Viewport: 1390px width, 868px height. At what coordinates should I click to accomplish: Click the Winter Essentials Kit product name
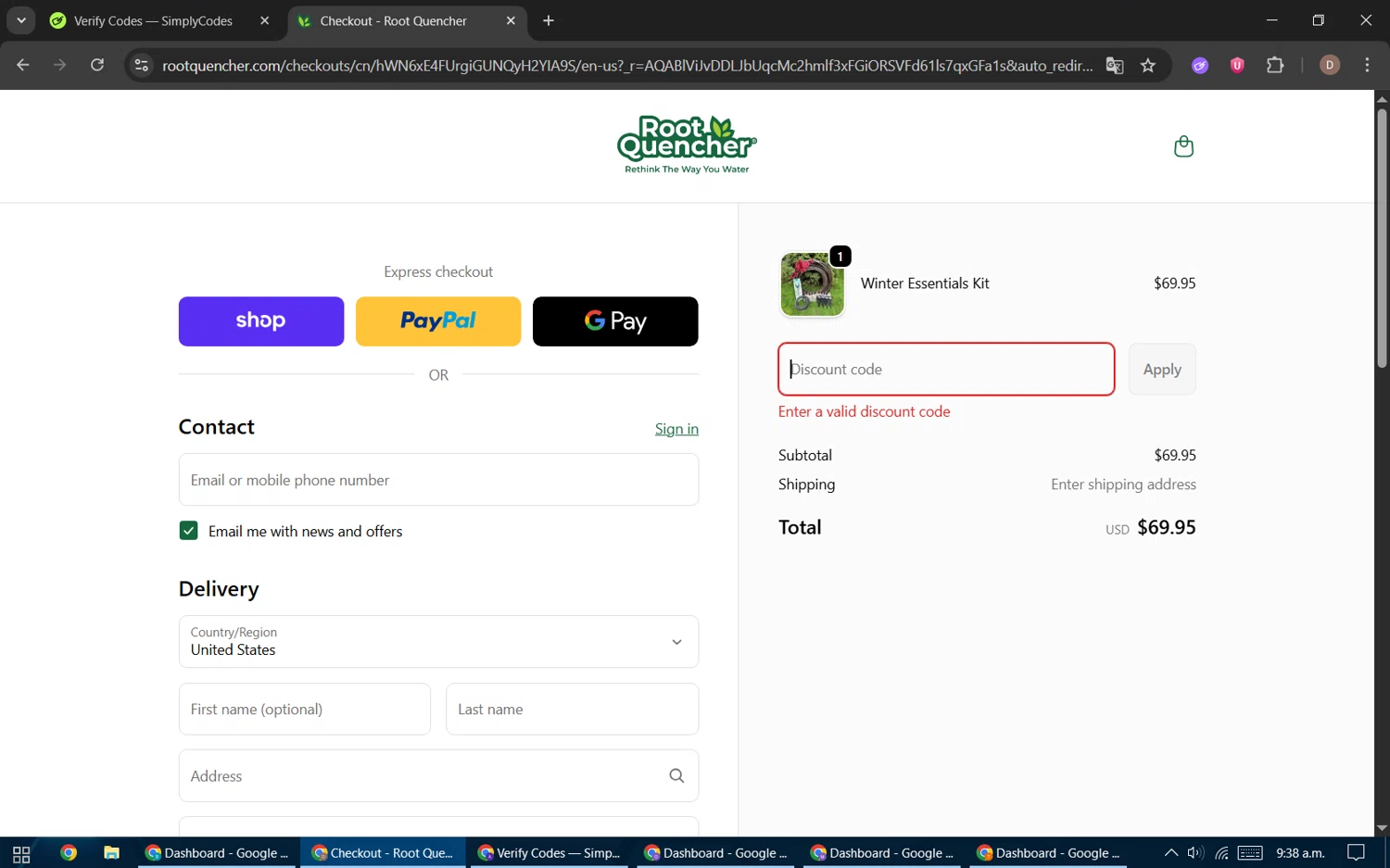click(925, 283)
